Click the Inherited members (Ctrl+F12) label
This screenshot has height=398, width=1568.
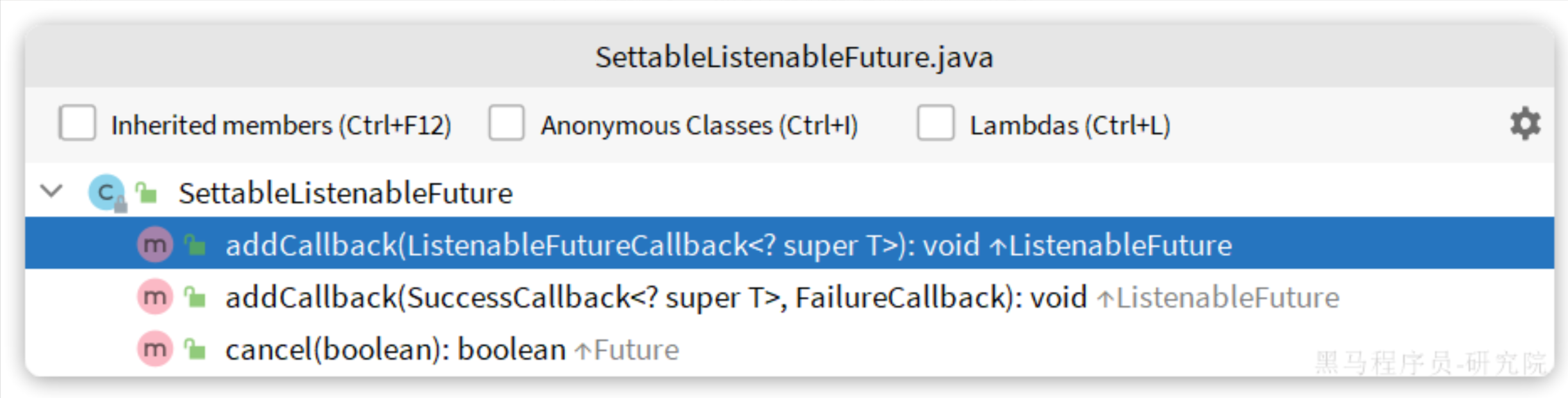pos(281,125)
